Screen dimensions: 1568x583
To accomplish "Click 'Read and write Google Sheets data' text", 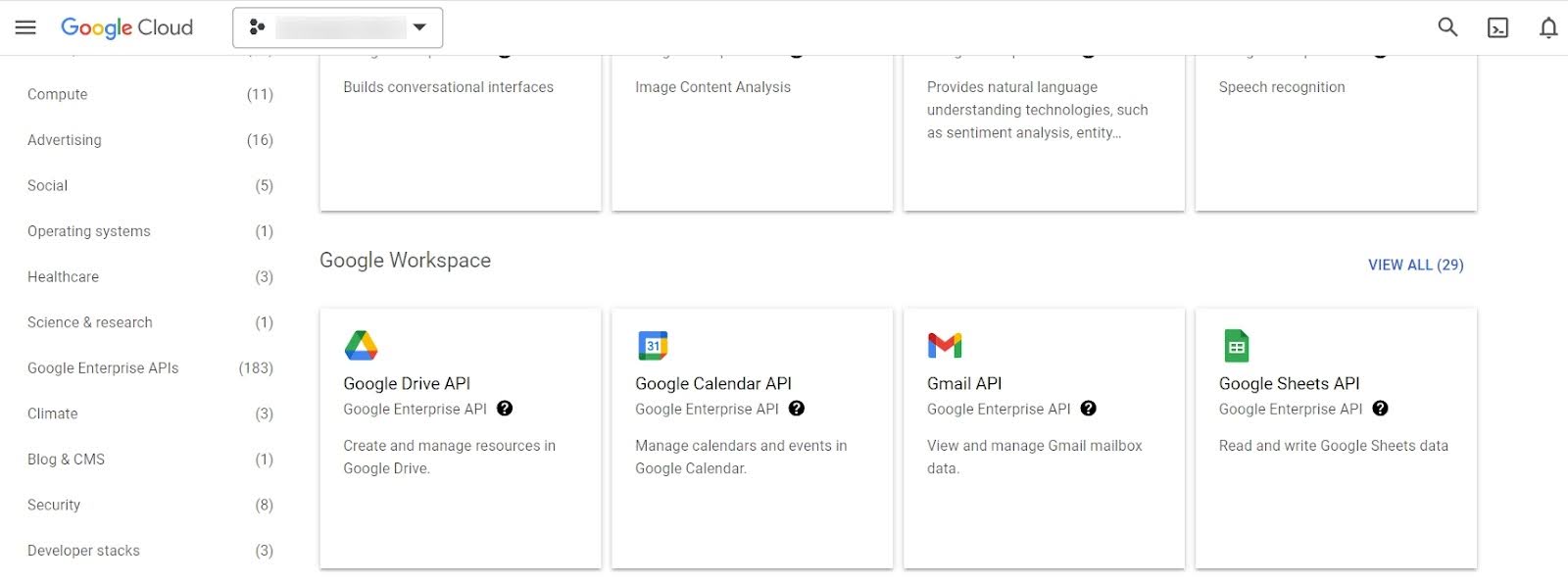I will (1334, 446).
